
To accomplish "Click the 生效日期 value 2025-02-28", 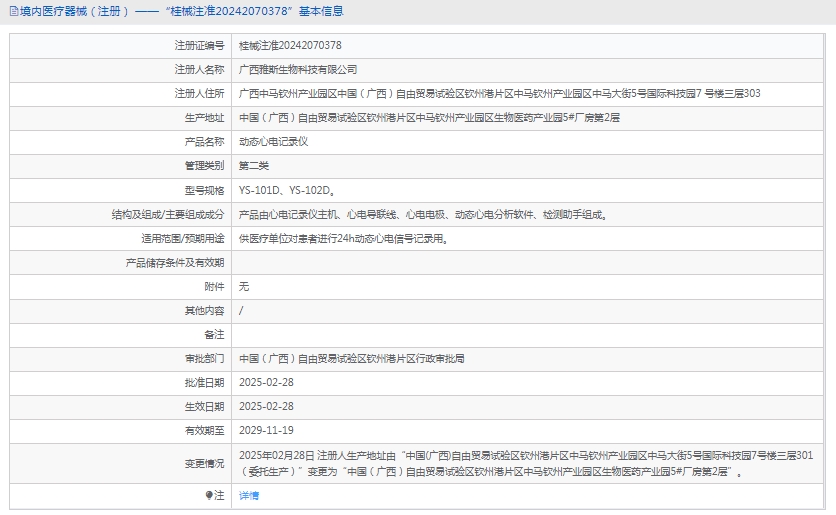I will click(266, 406).
